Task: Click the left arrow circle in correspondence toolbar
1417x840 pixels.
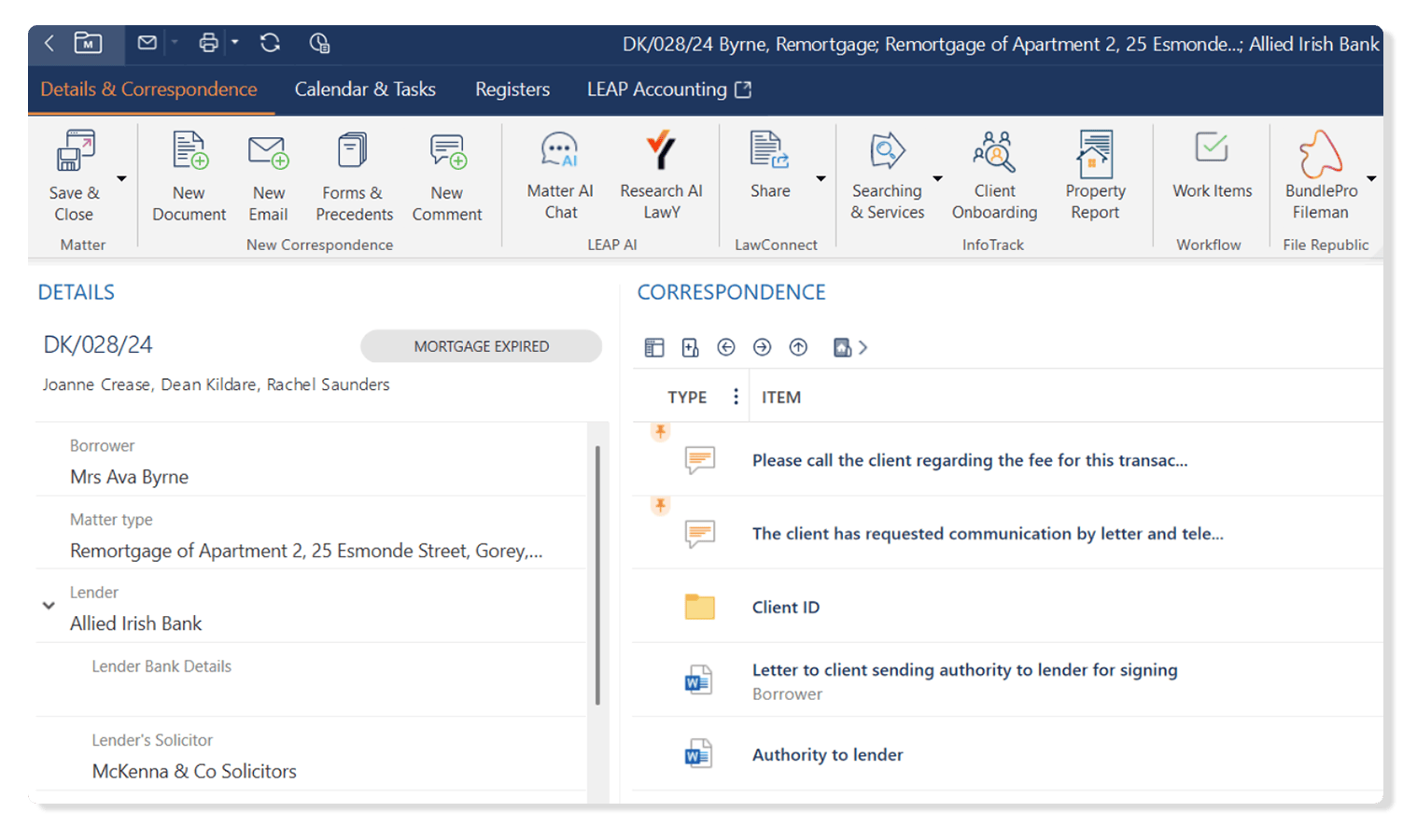Action: 726,347
